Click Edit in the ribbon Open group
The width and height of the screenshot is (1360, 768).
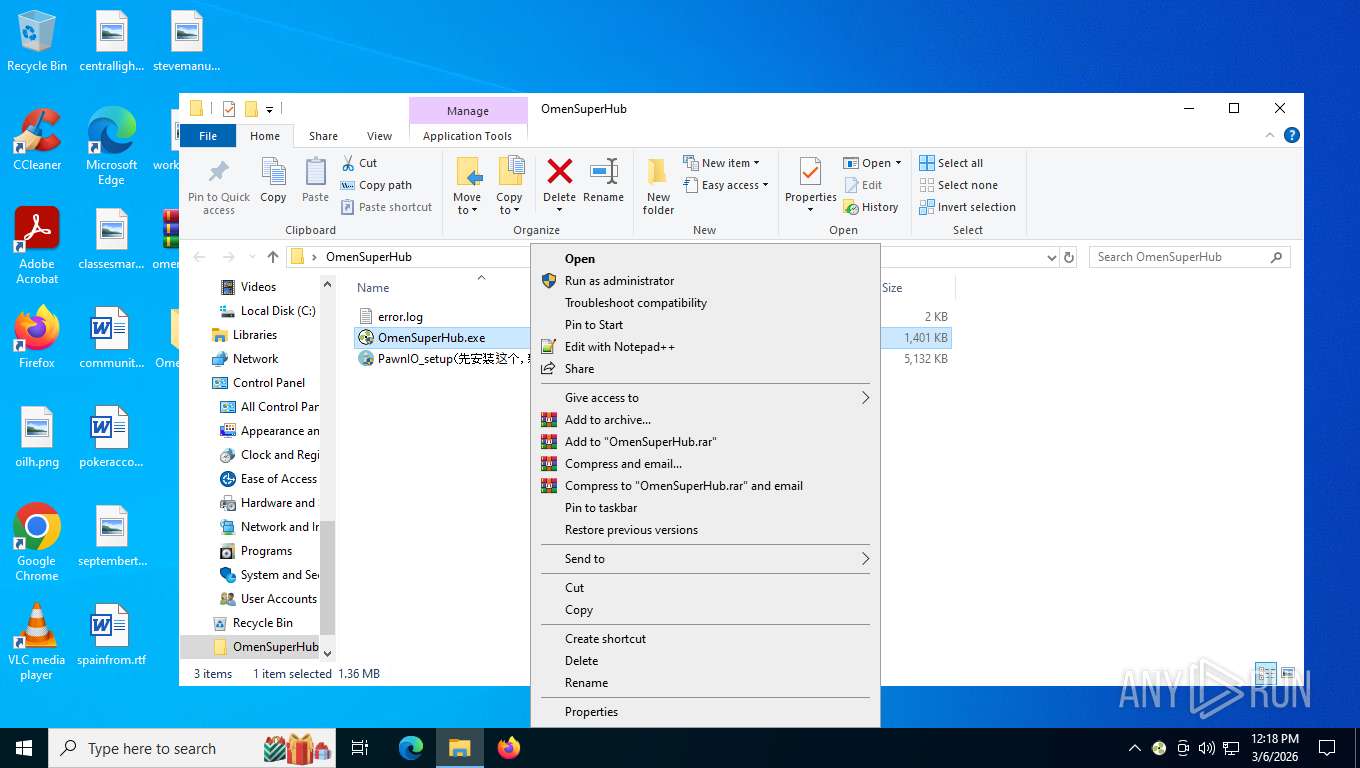coord(863,185)
